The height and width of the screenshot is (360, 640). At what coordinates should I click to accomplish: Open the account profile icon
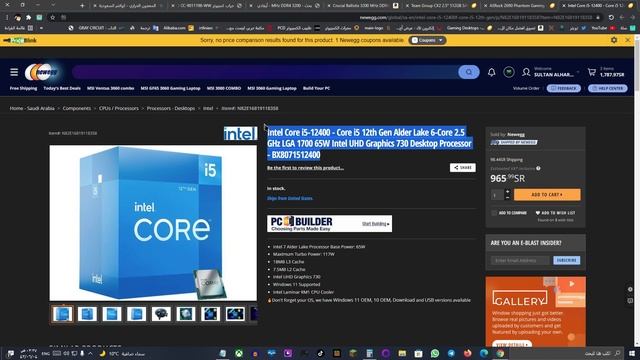tap(526, 72)
